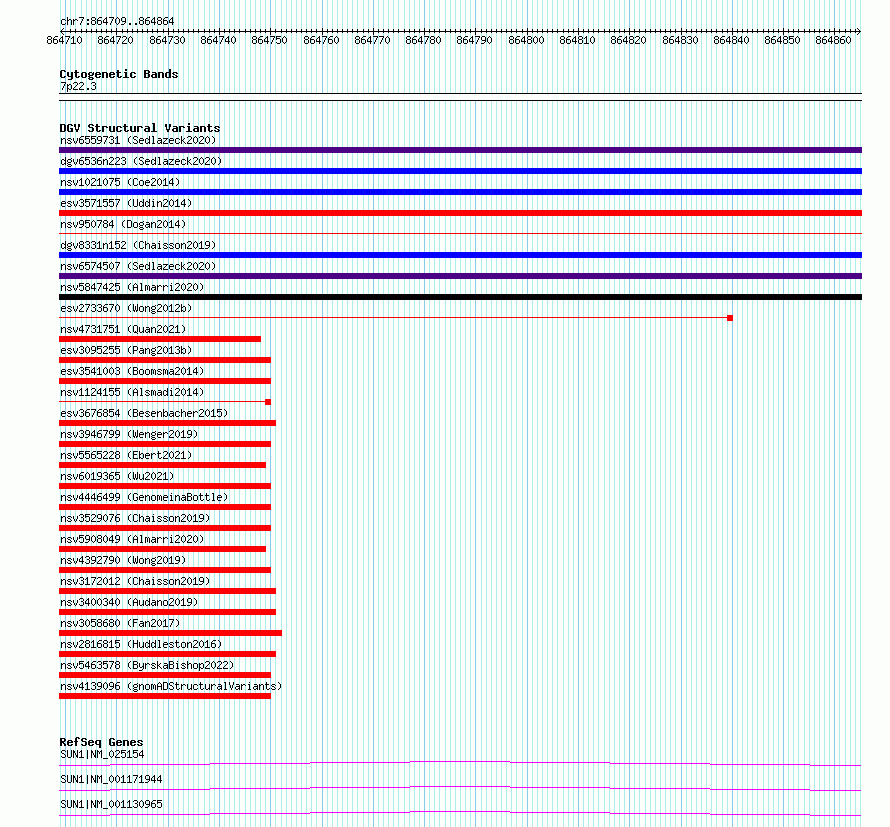Image resolution: width=890 pixels, height=827 pixels.
Task: Select esv3676854 (Besenbacher2015) label
Action: click(144, 413)
